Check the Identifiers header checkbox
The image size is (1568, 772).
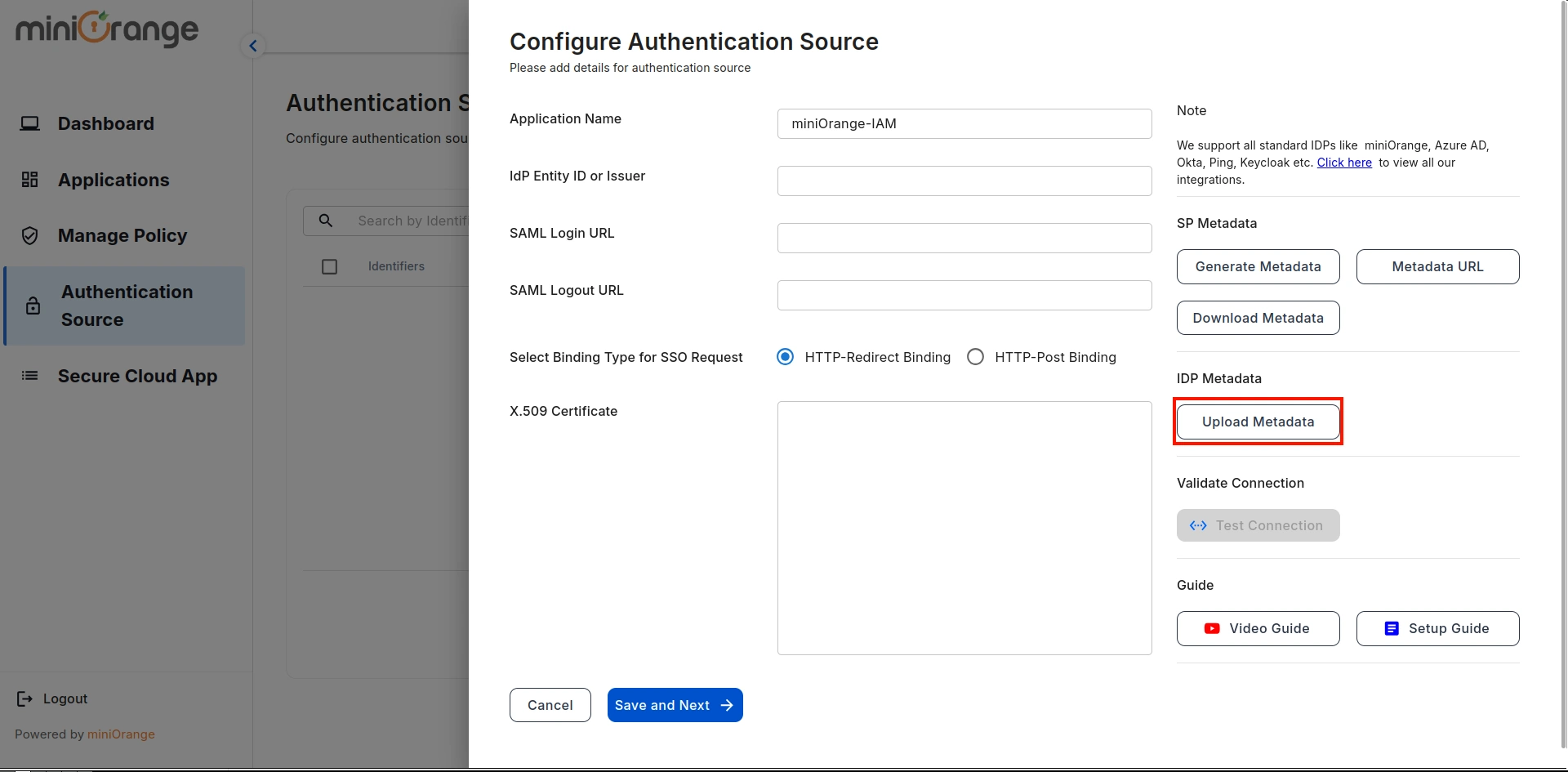(x=329, y=266)
